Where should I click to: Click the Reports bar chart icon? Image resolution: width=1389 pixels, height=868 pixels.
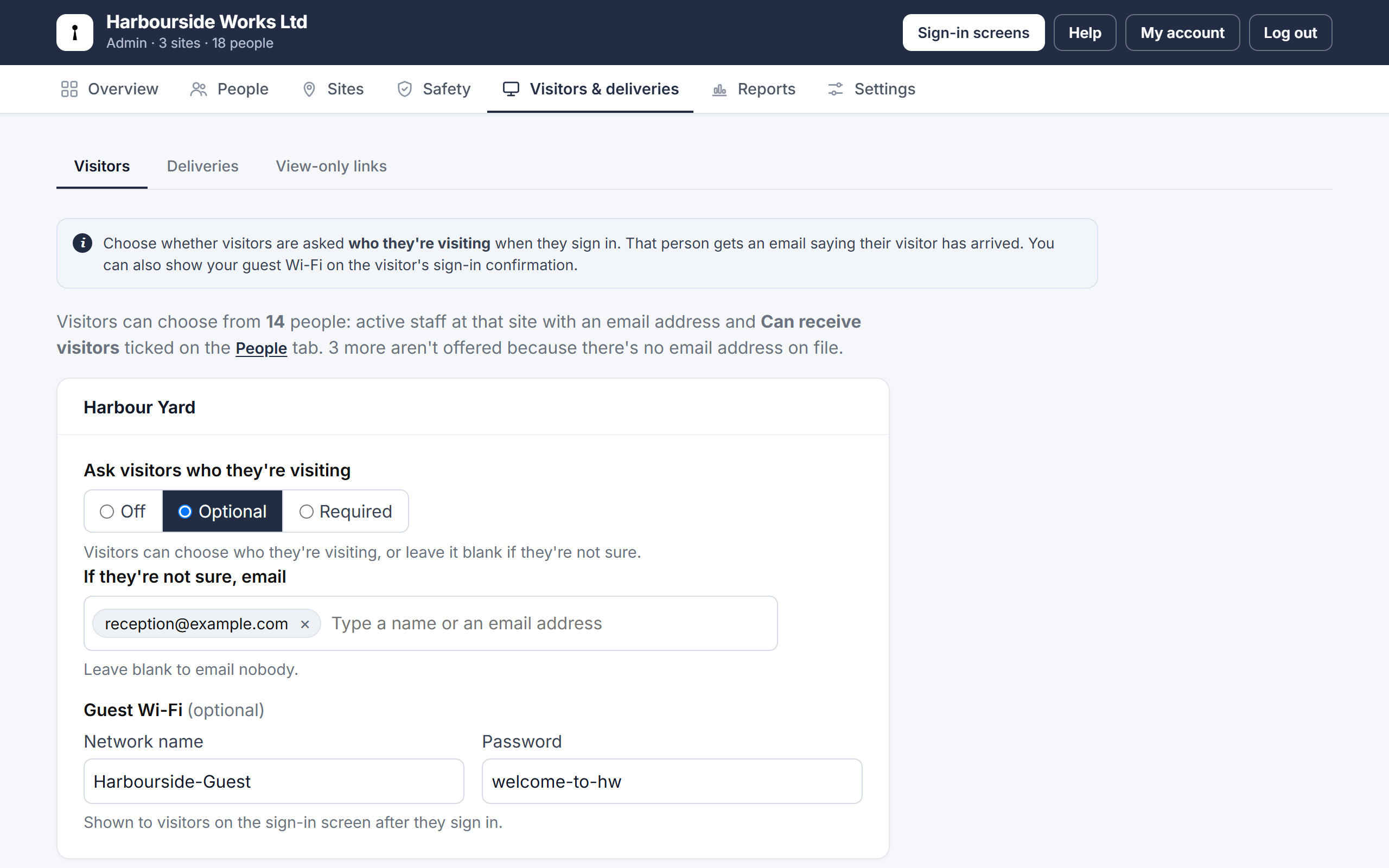tap(719, 89)
